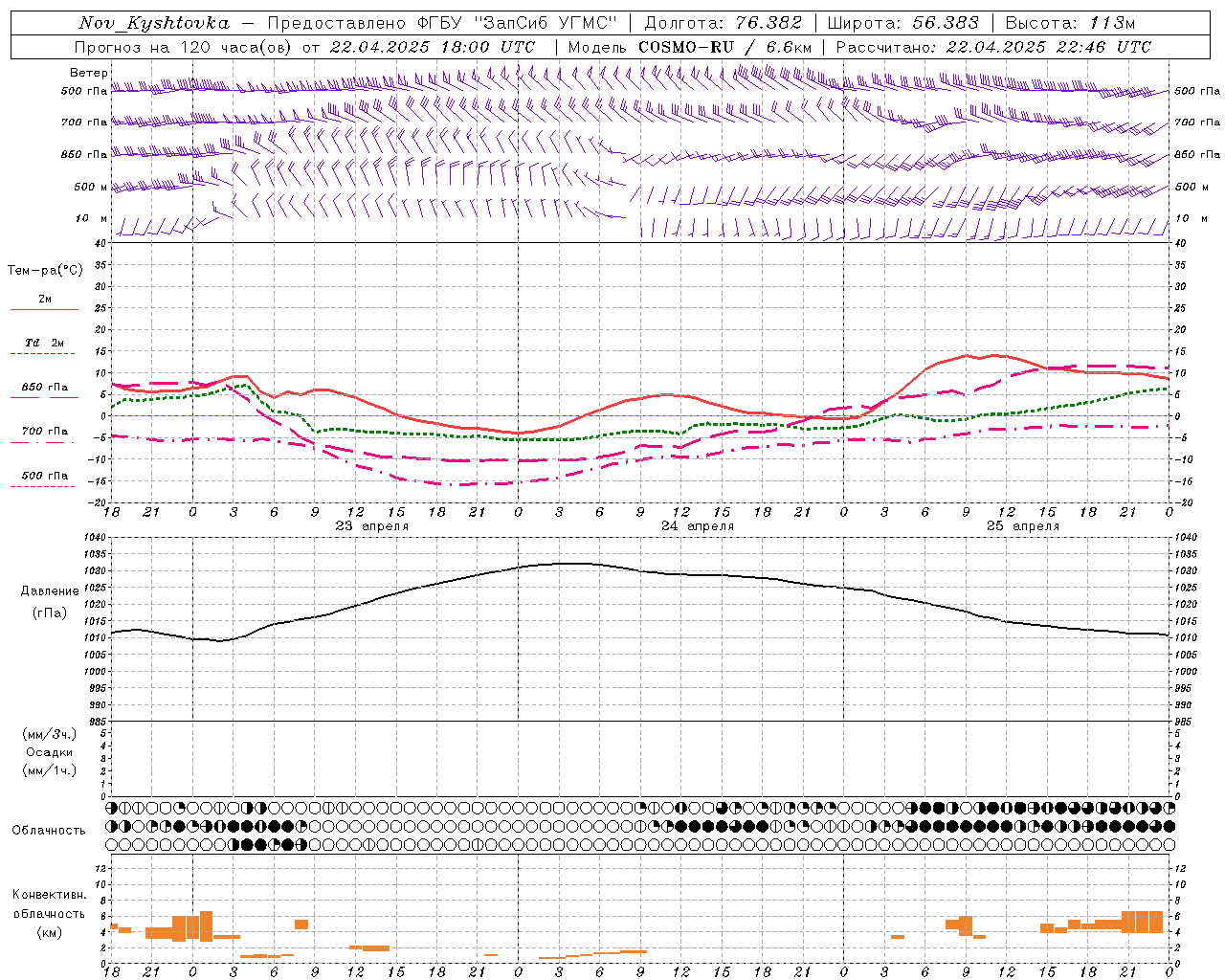Click "Модель COSMO-RU / 6.6км" model text
Viewport: 1225px width, 980px height.
coord(689,47)
